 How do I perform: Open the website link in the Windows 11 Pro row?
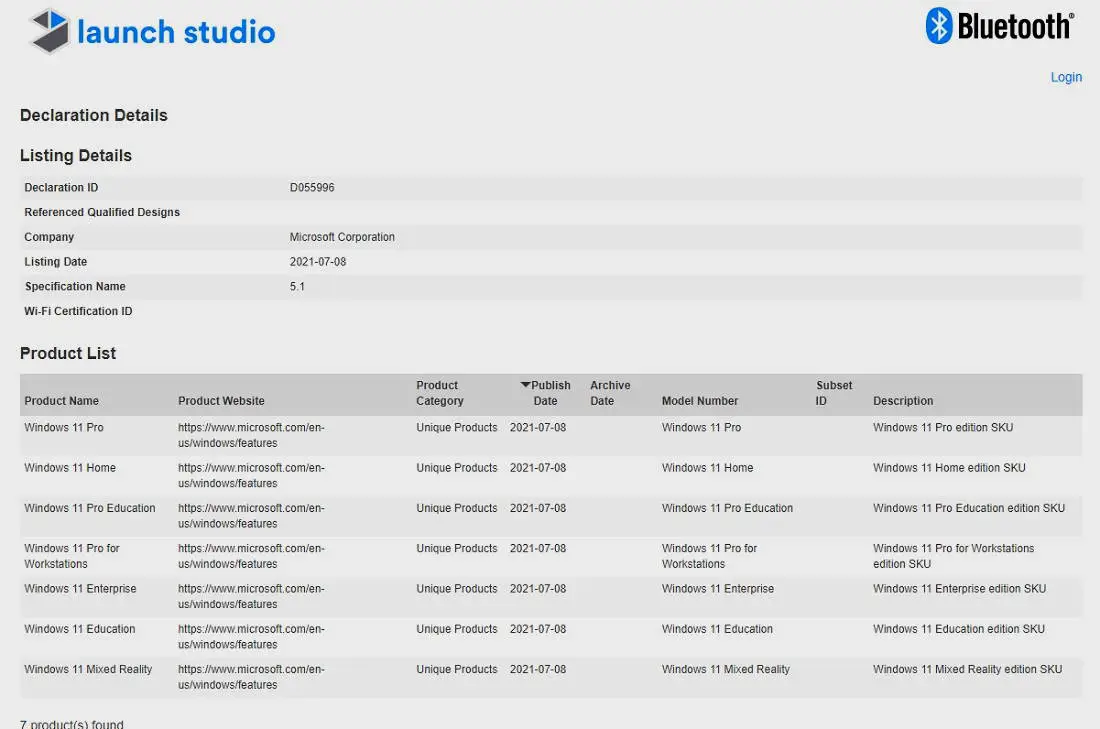coord(251,435)
